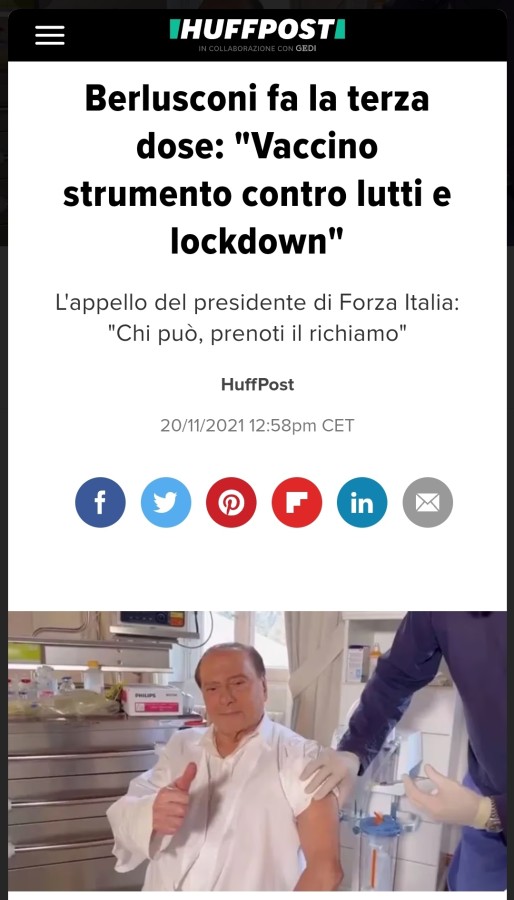Open the Berlusconi vaccination photo
The height and width of the screenshot is (900, 514).
(x=257, y=751)
